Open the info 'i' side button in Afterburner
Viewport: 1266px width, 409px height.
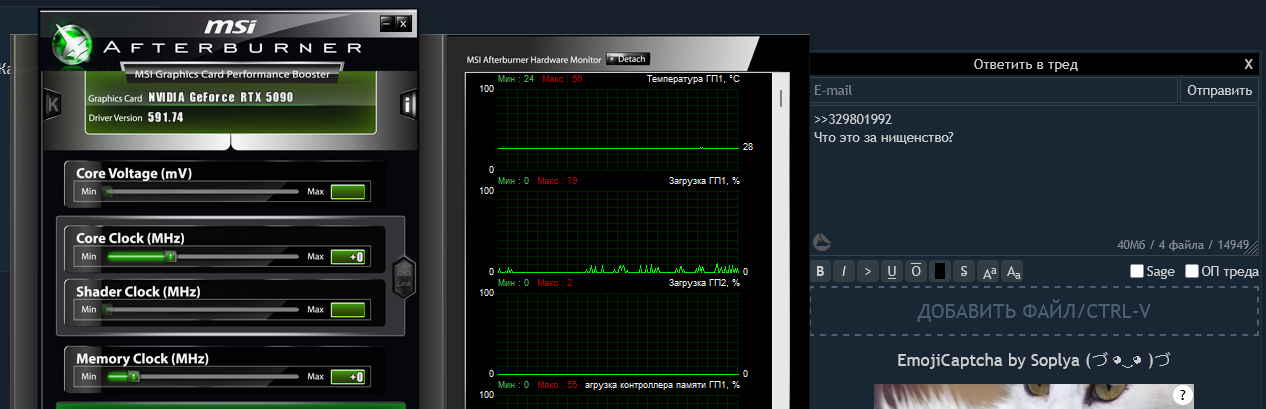408,104
